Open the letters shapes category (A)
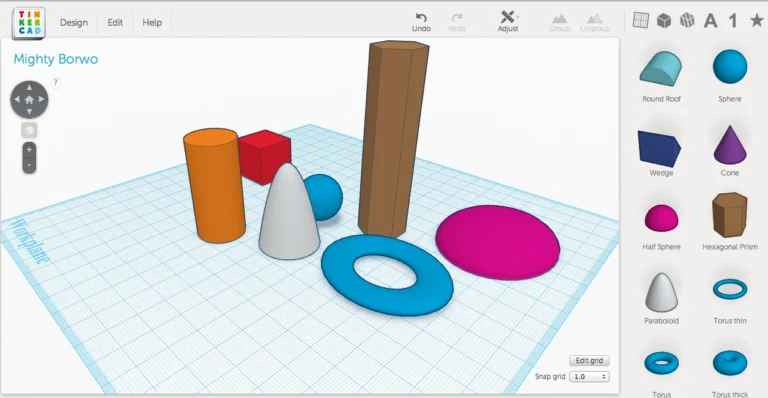Screen dimensions: 768x398 710,21
